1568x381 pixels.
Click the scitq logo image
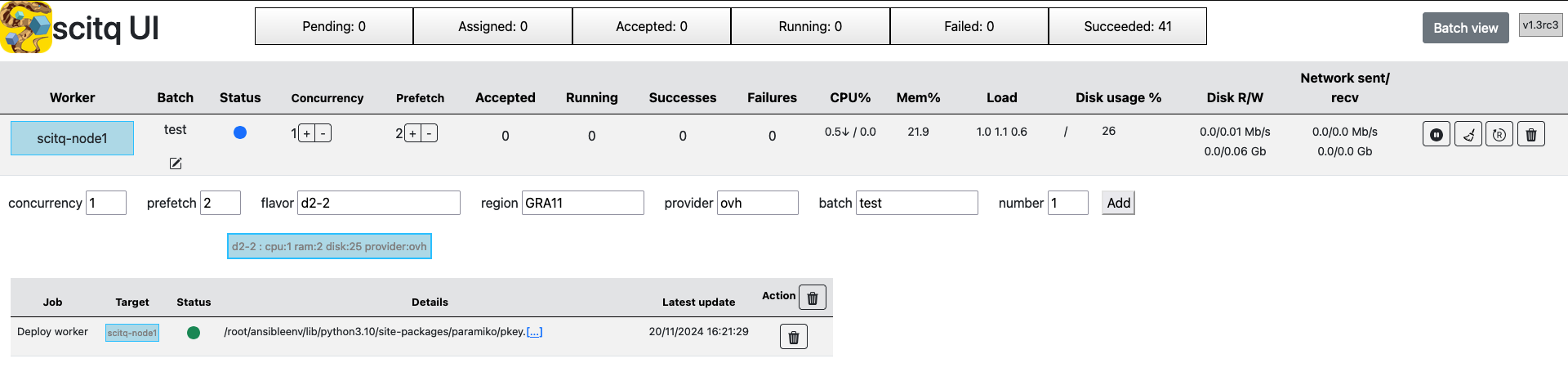click(26, 27)
